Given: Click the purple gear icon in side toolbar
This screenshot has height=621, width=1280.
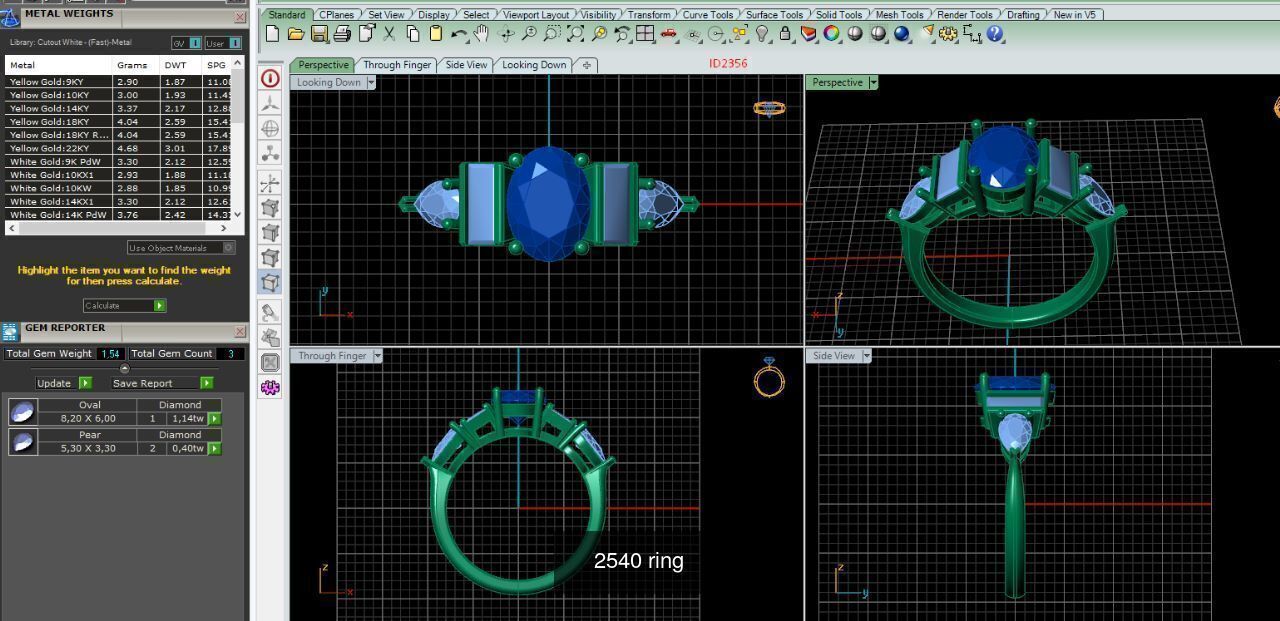Looking at the screenshot, I should coord(270,387).
